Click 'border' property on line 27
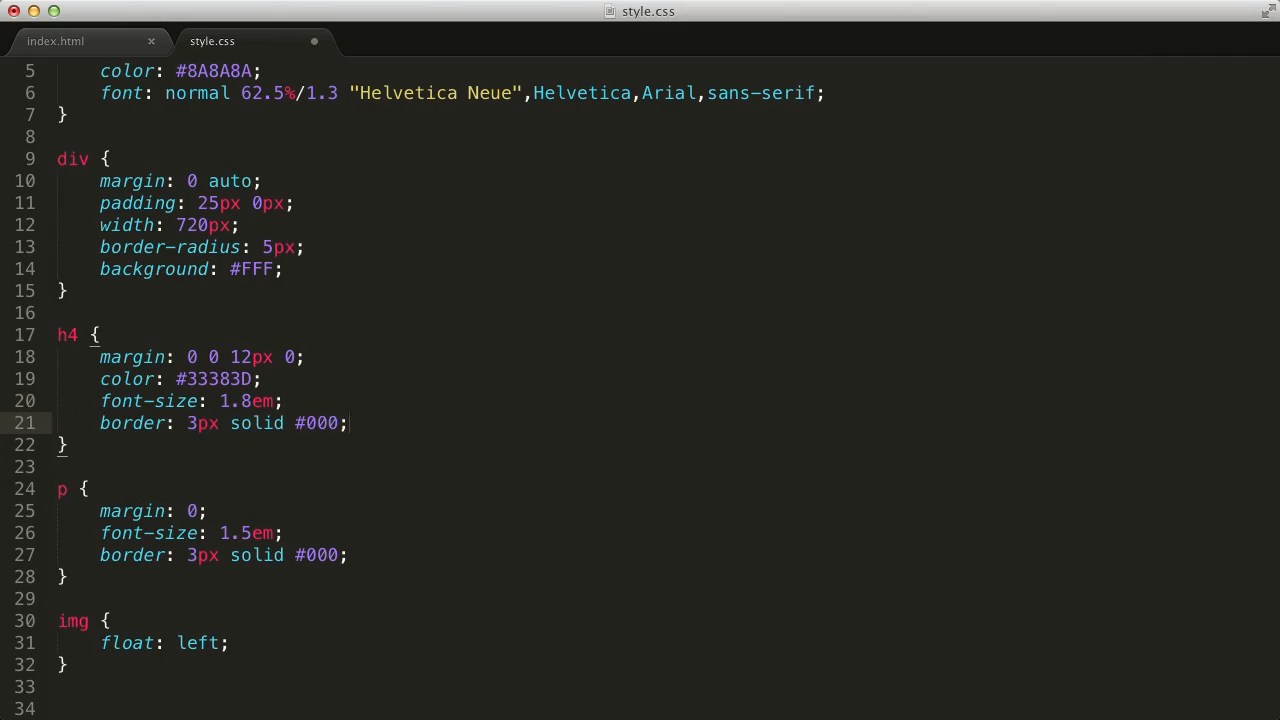Screen dimensions: 1280x720 pos(132,555)
